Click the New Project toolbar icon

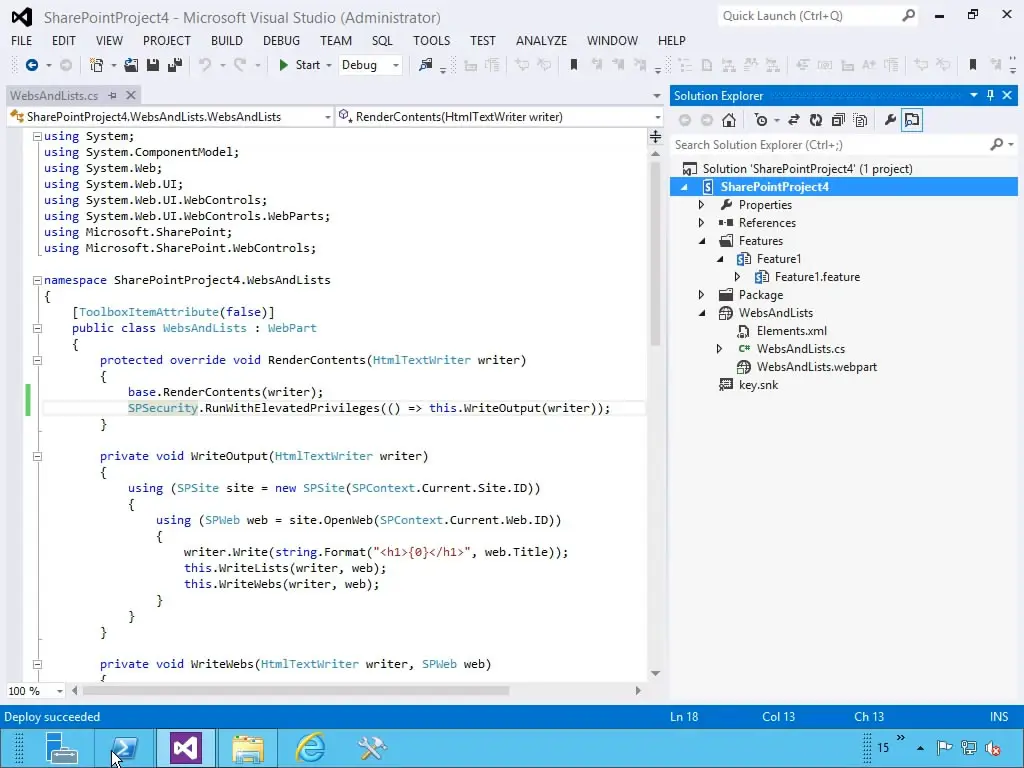point(97,65)
